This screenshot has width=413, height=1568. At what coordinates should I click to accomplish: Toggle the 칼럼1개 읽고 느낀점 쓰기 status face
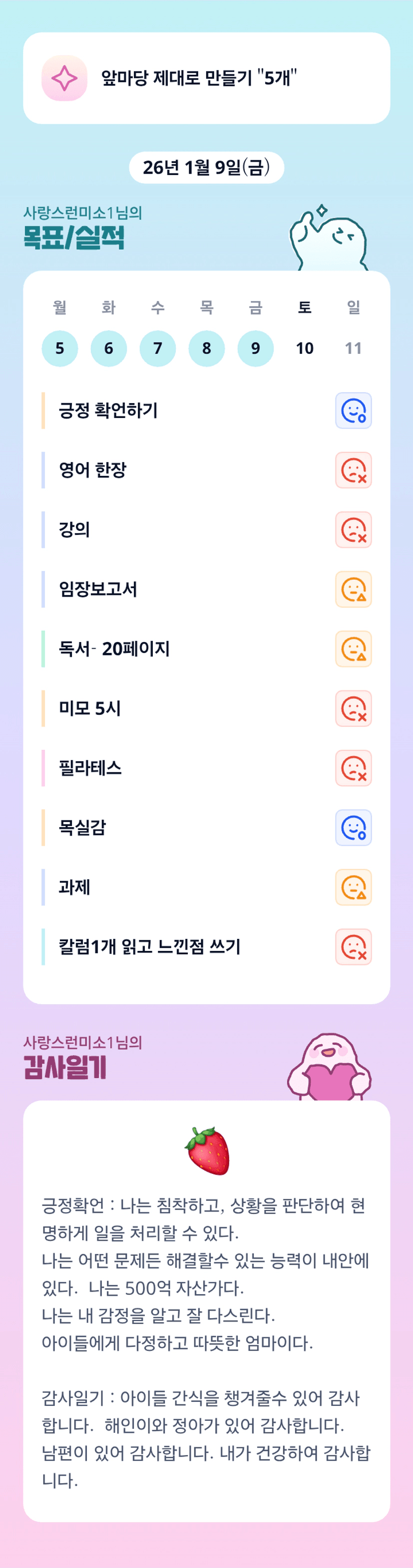[x=353, y=948]
